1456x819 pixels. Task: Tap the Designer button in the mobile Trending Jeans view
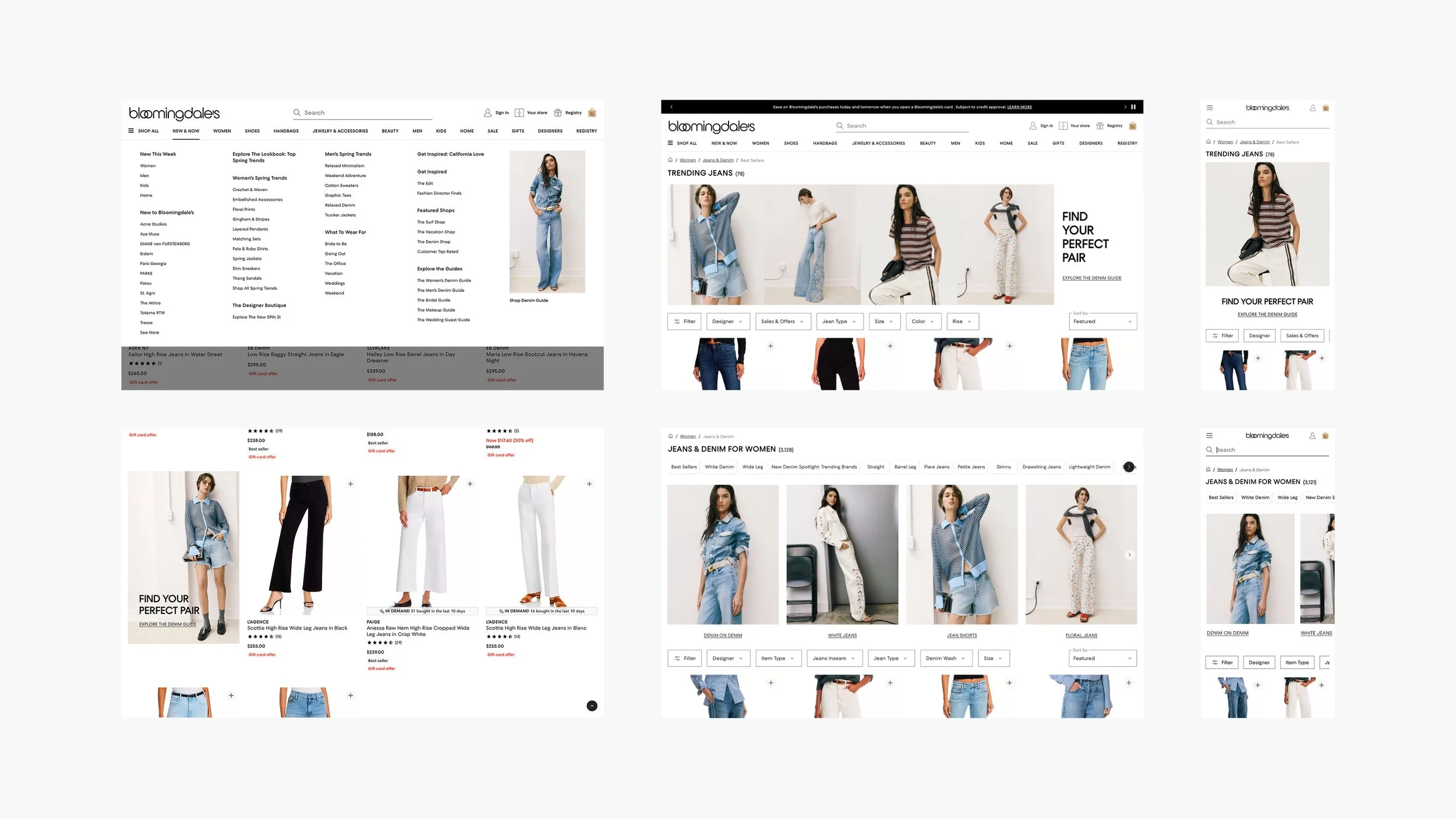(x=1259, y=336)
